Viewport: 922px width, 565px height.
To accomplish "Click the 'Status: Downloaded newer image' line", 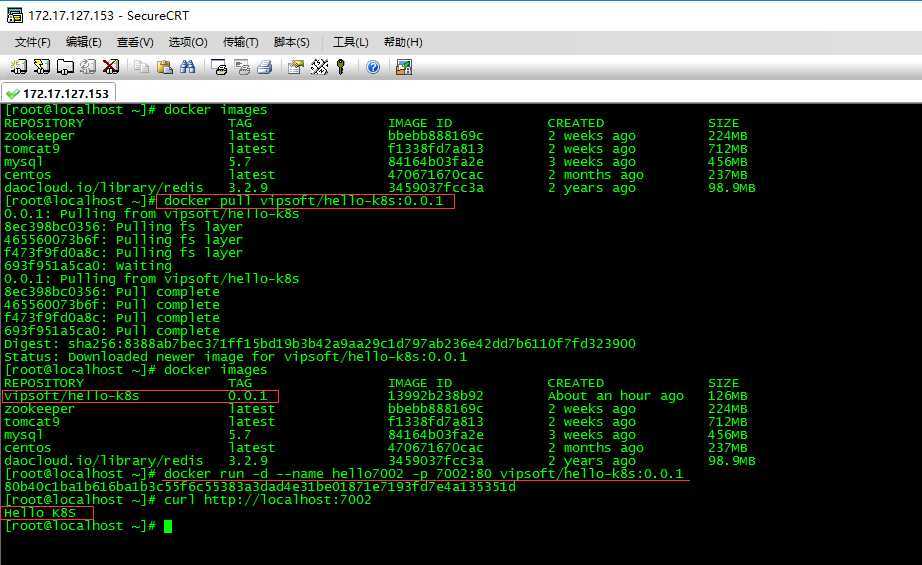I will (x=236, y=357).
